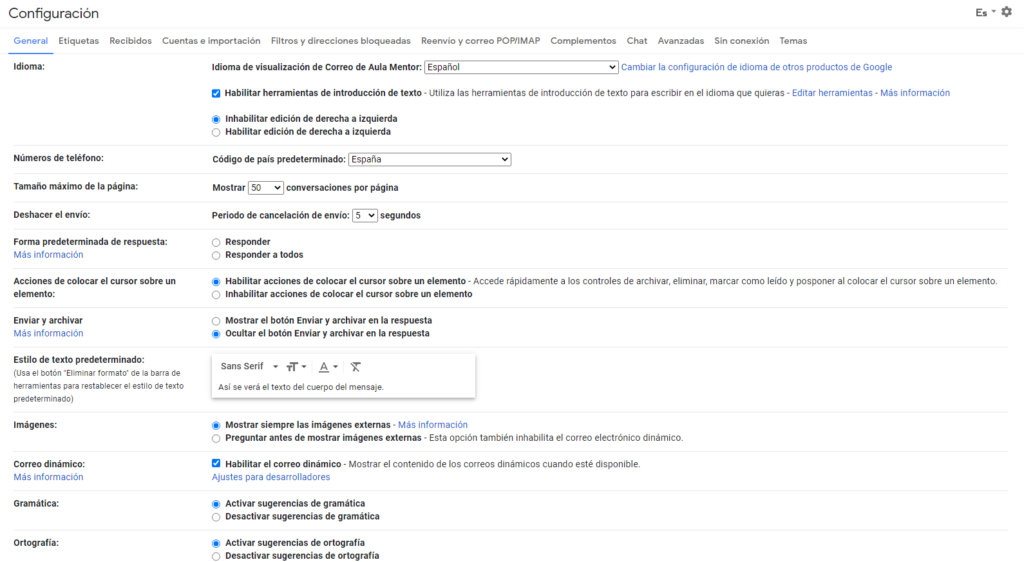
Task: Select Preguntar antes de mostrar imágenes externas
Action: point(216,439)
